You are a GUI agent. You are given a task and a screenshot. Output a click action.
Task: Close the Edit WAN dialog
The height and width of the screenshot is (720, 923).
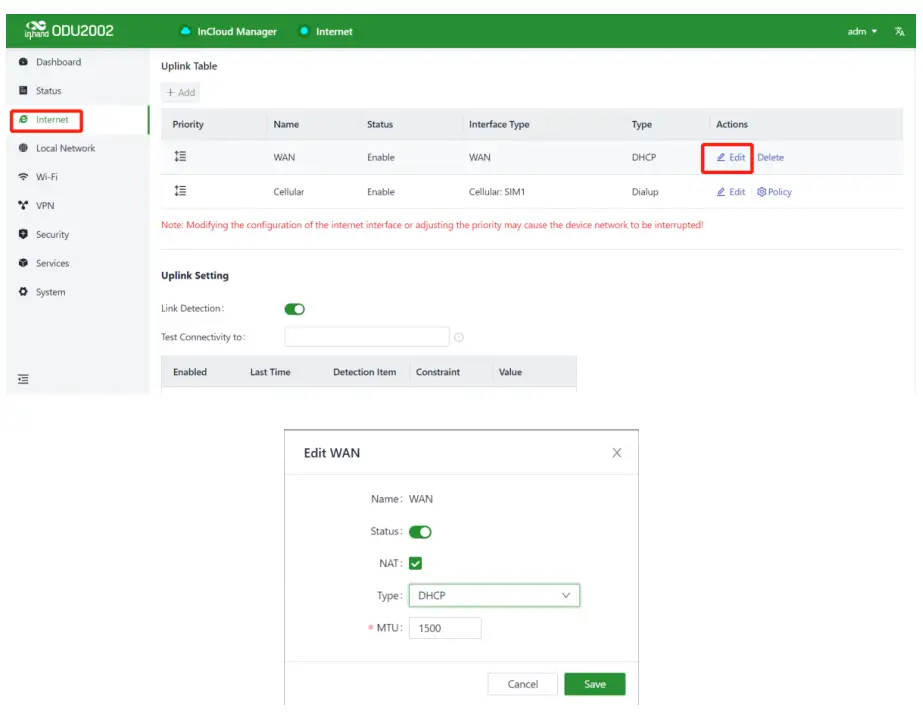[616, 453]
